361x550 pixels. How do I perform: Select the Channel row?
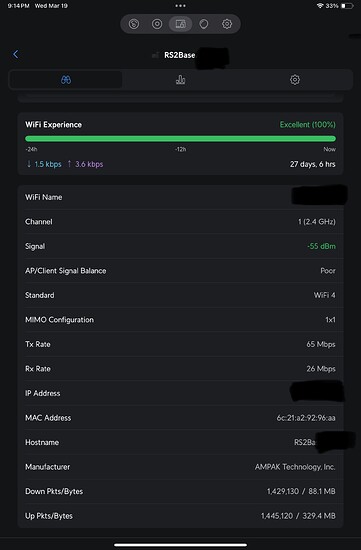tap(180, 222)
